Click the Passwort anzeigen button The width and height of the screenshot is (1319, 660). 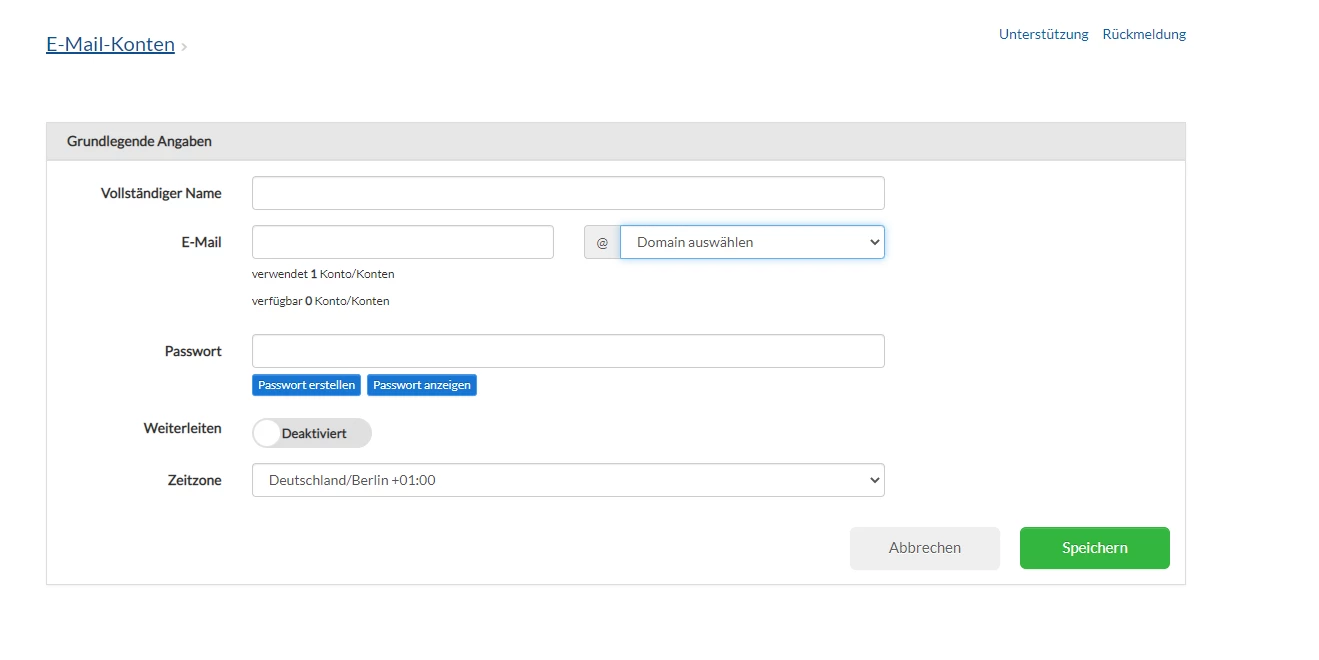pyautogui.click(x=422, y=385)
